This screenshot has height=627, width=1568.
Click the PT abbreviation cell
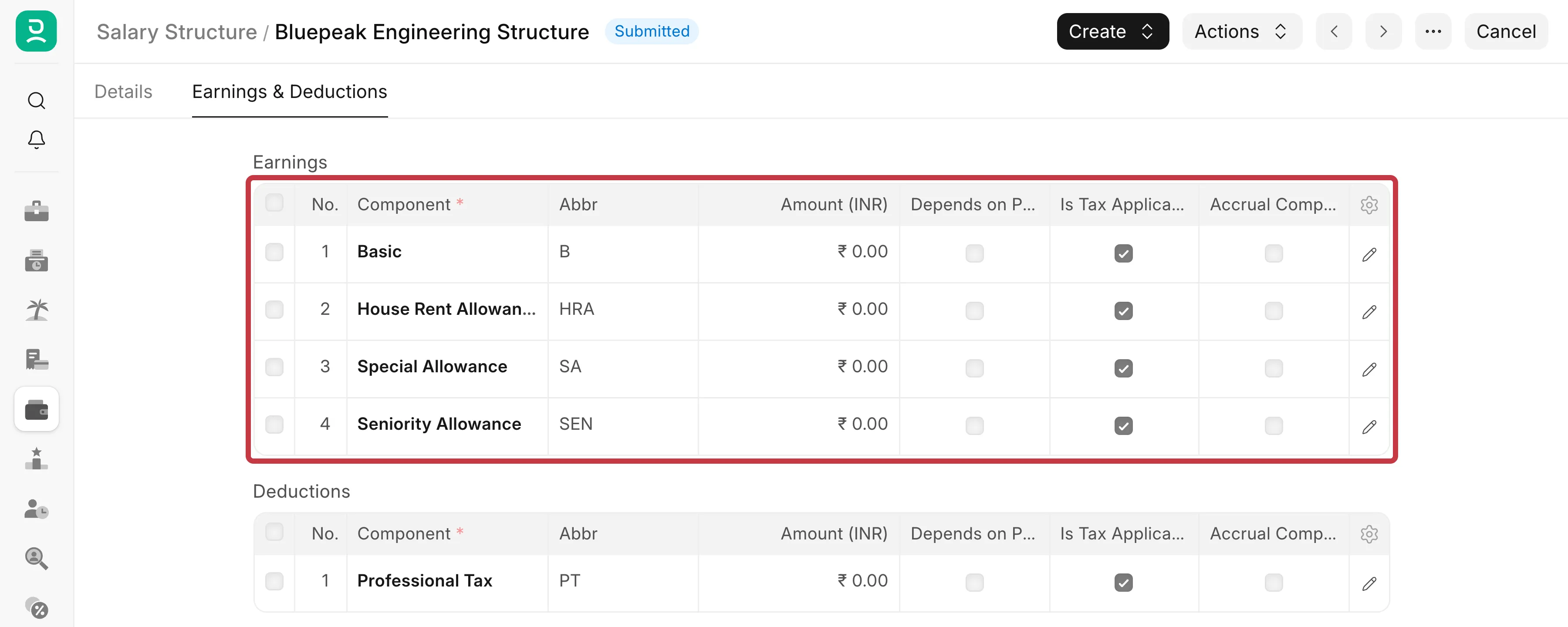[x=623, y=583]
